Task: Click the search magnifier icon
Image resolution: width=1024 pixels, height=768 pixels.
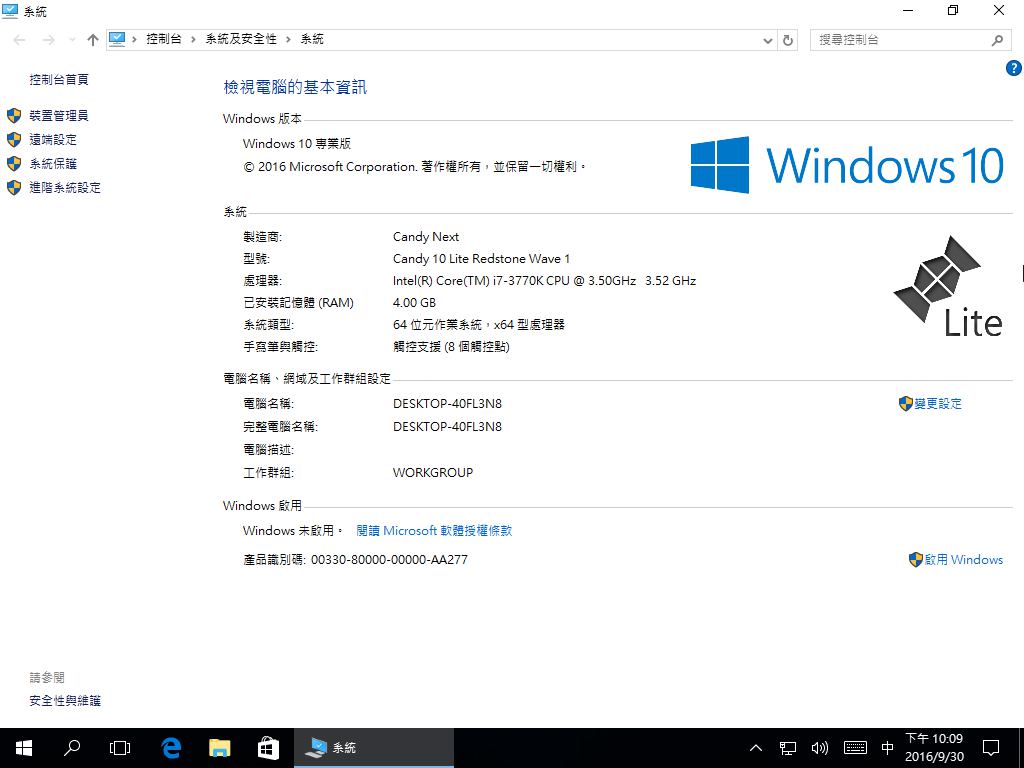Action: [997, 40]
